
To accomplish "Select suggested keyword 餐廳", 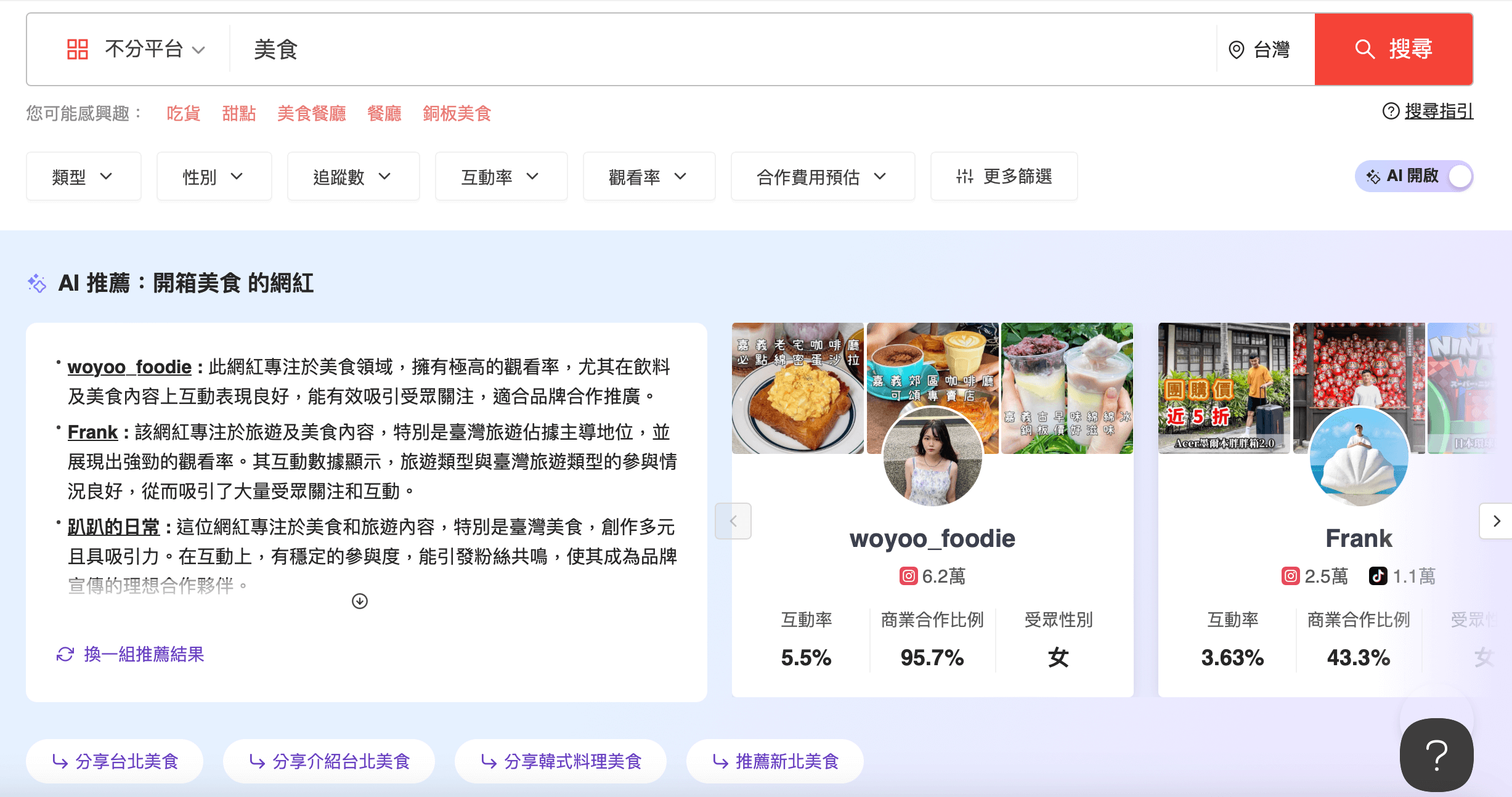I will 384,113.
